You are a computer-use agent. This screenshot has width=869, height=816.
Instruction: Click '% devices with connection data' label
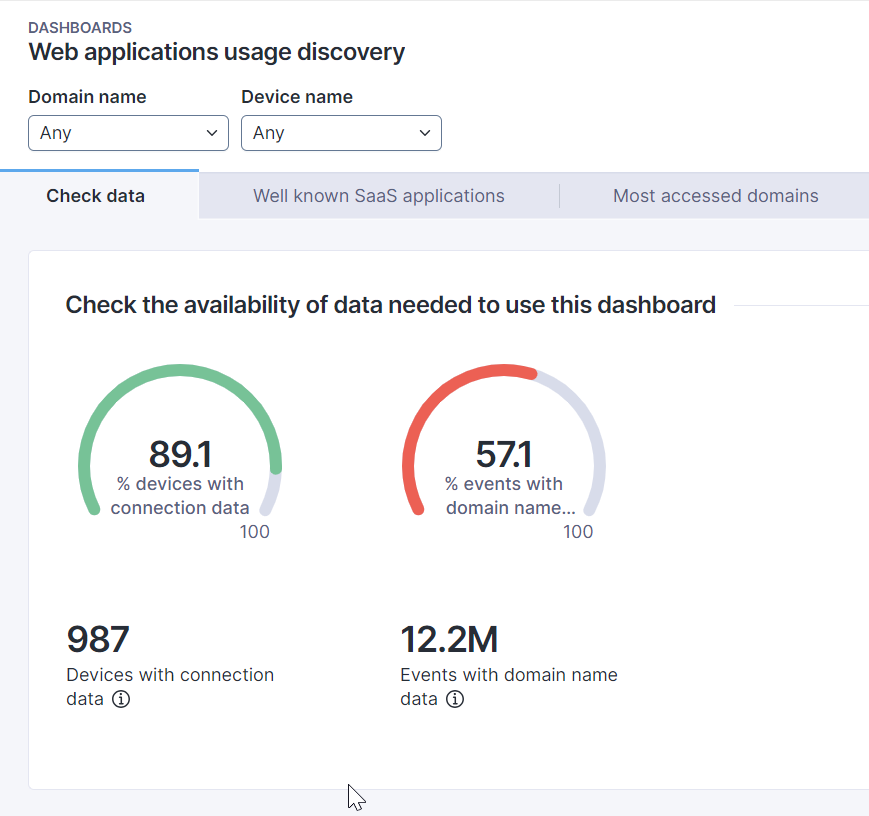coord(180,496)
